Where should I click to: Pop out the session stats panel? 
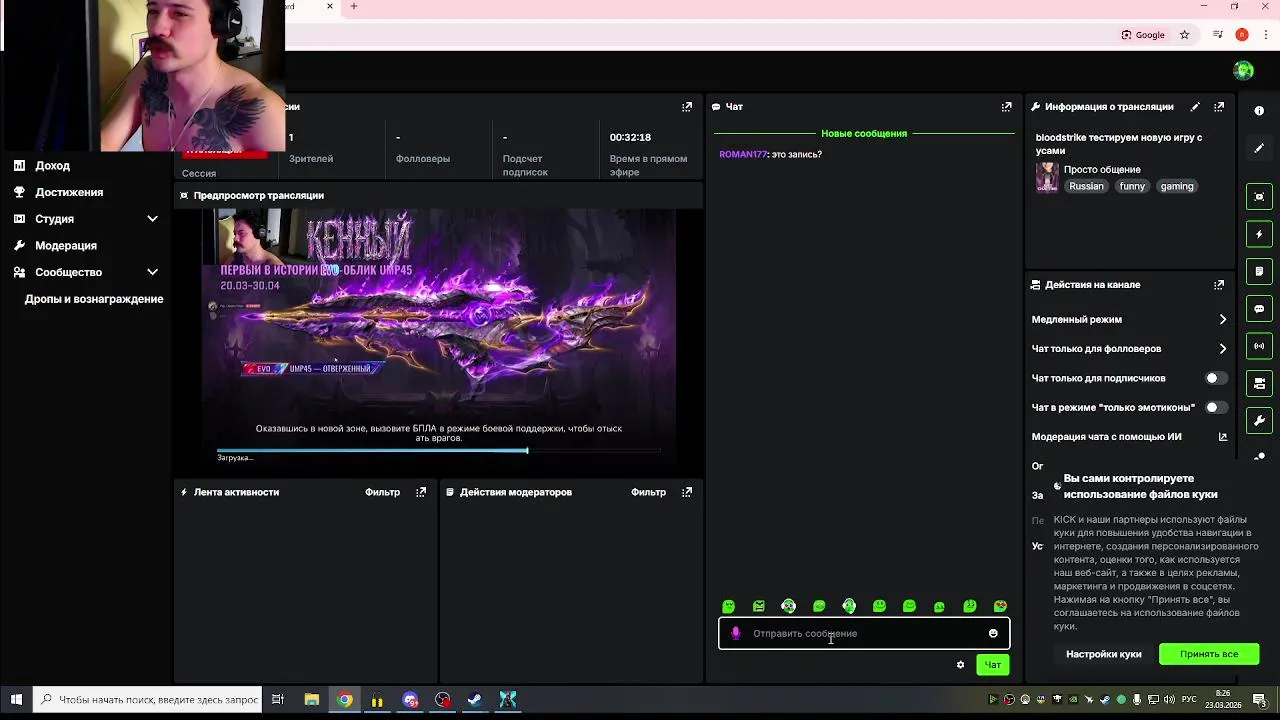(686, 107)
